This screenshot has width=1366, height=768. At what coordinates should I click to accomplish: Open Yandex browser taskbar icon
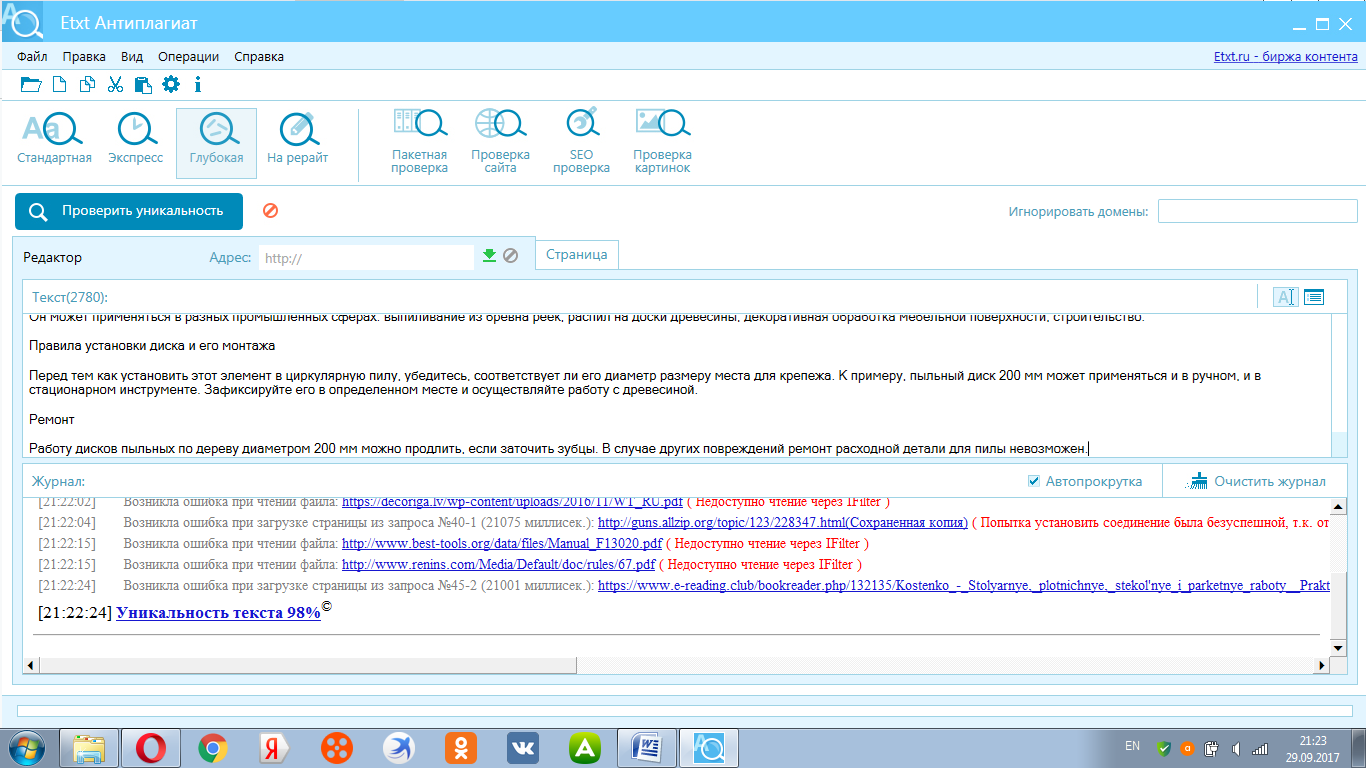coord(275,747)
